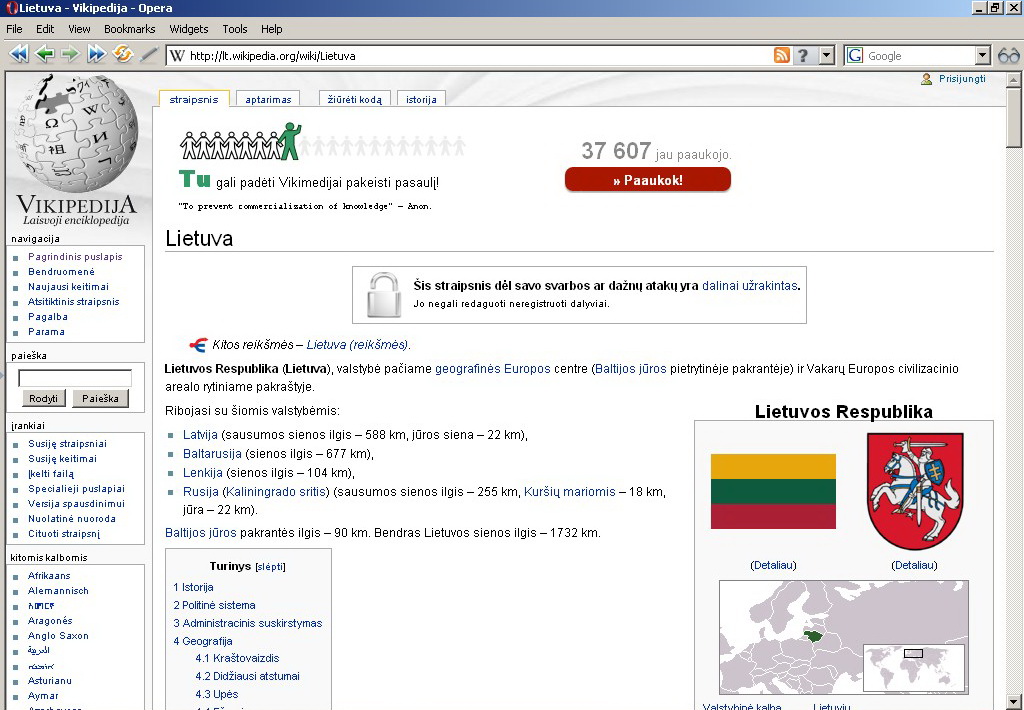
Task: Follow the Latvija link
Action: tap(199, 435)
